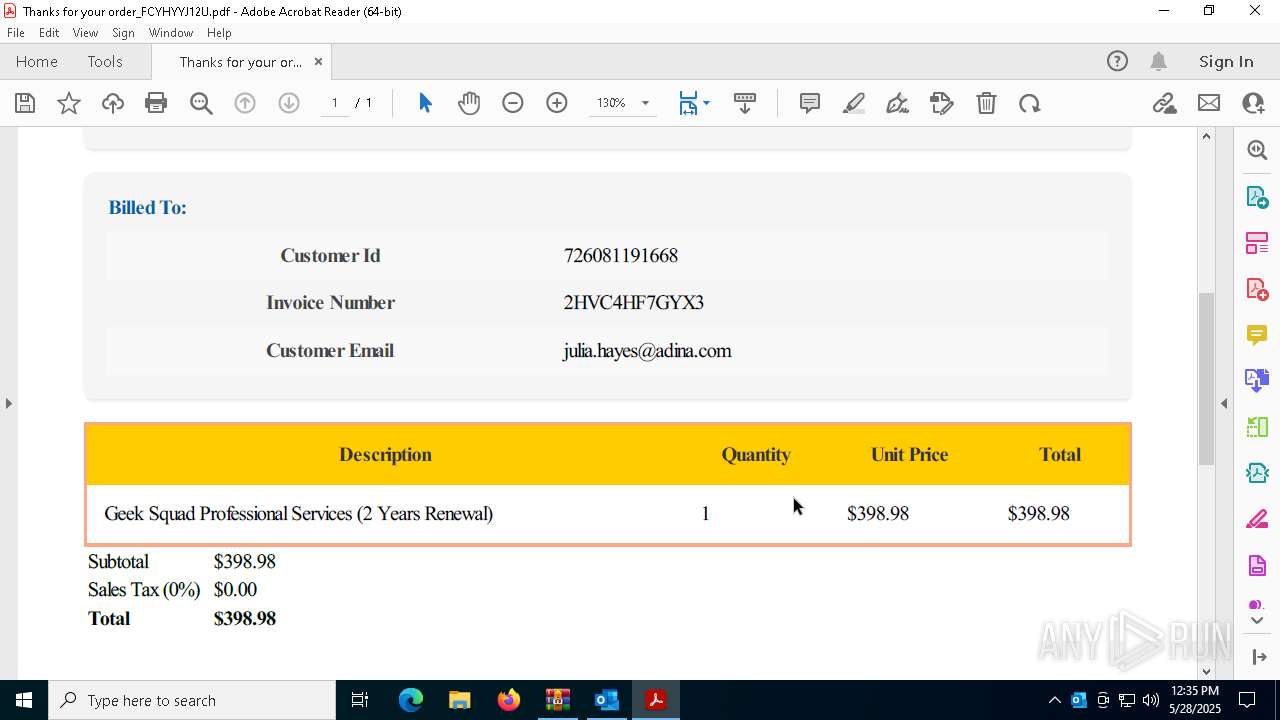Open the Help question mark icon

[x=1117, y=61]
